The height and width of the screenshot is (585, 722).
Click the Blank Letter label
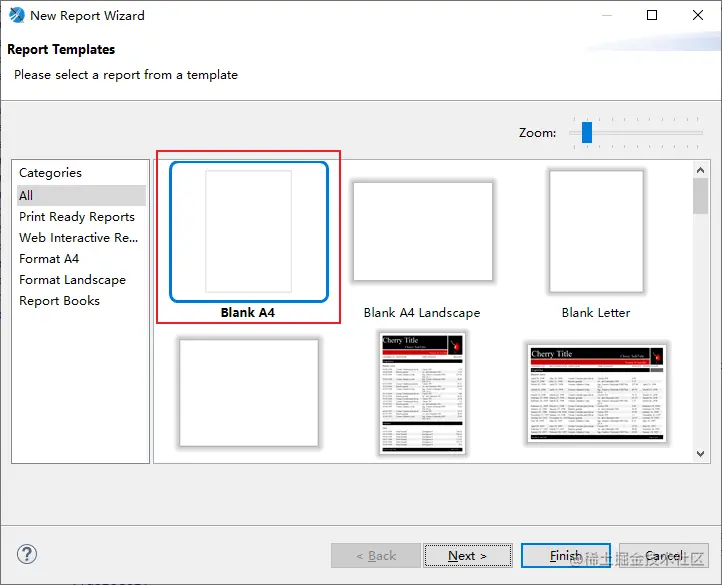[596, 313]
